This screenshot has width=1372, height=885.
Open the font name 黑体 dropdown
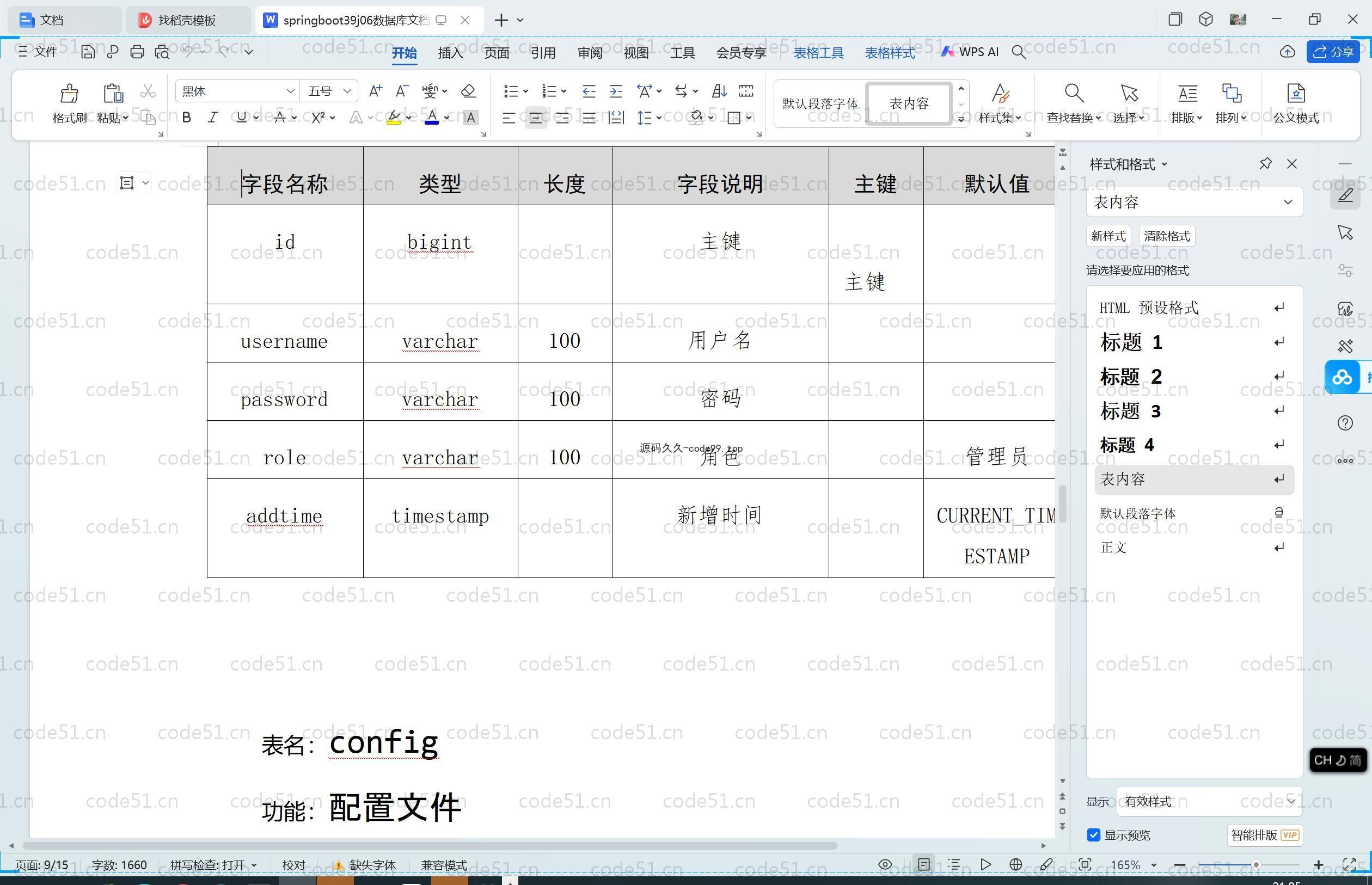(x=290, y=91)
